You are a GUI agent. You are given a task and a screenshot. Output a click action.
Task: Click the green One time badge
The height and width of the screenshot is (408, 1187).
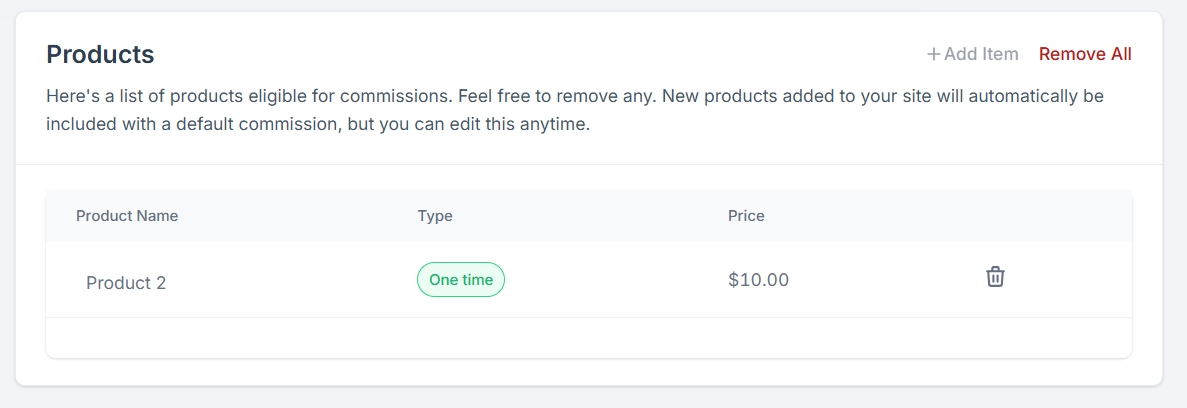(461, 280)
